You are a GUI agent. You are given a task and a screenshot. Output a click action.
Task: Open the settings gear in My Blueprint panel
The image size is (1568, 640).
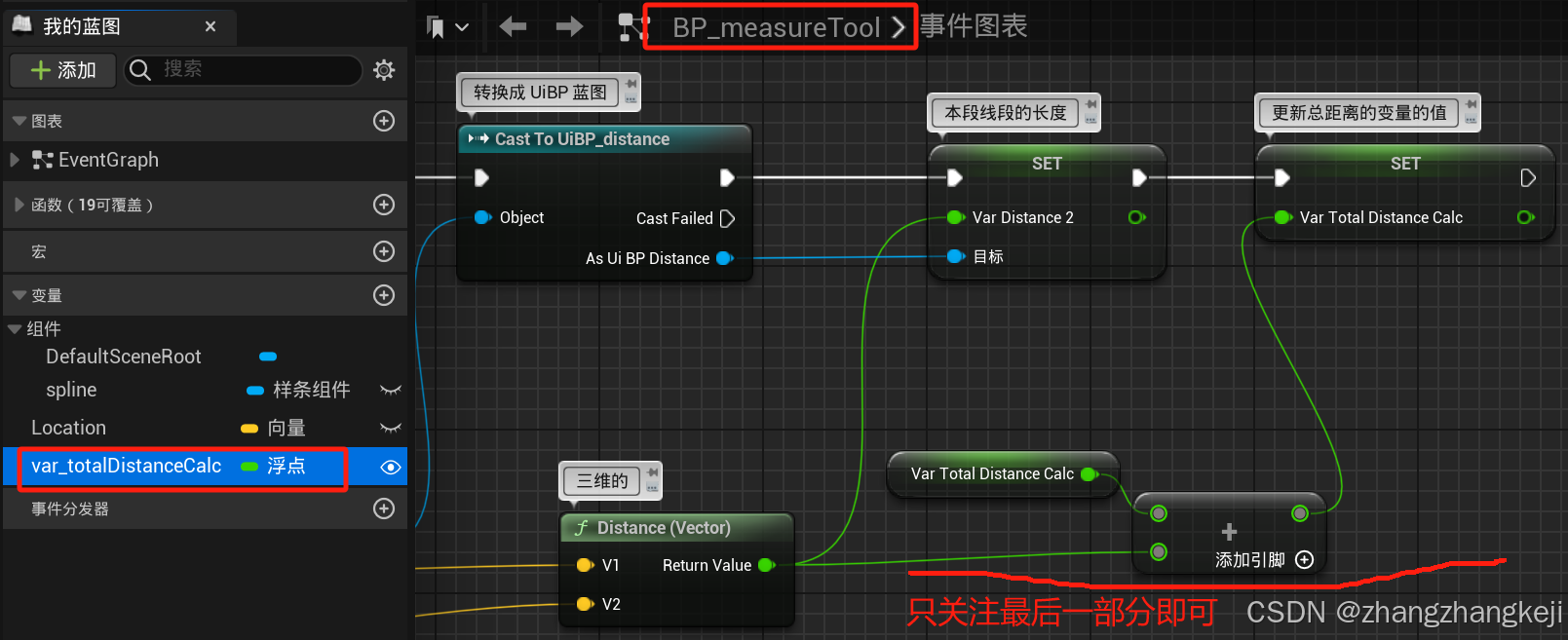point(384,70)
